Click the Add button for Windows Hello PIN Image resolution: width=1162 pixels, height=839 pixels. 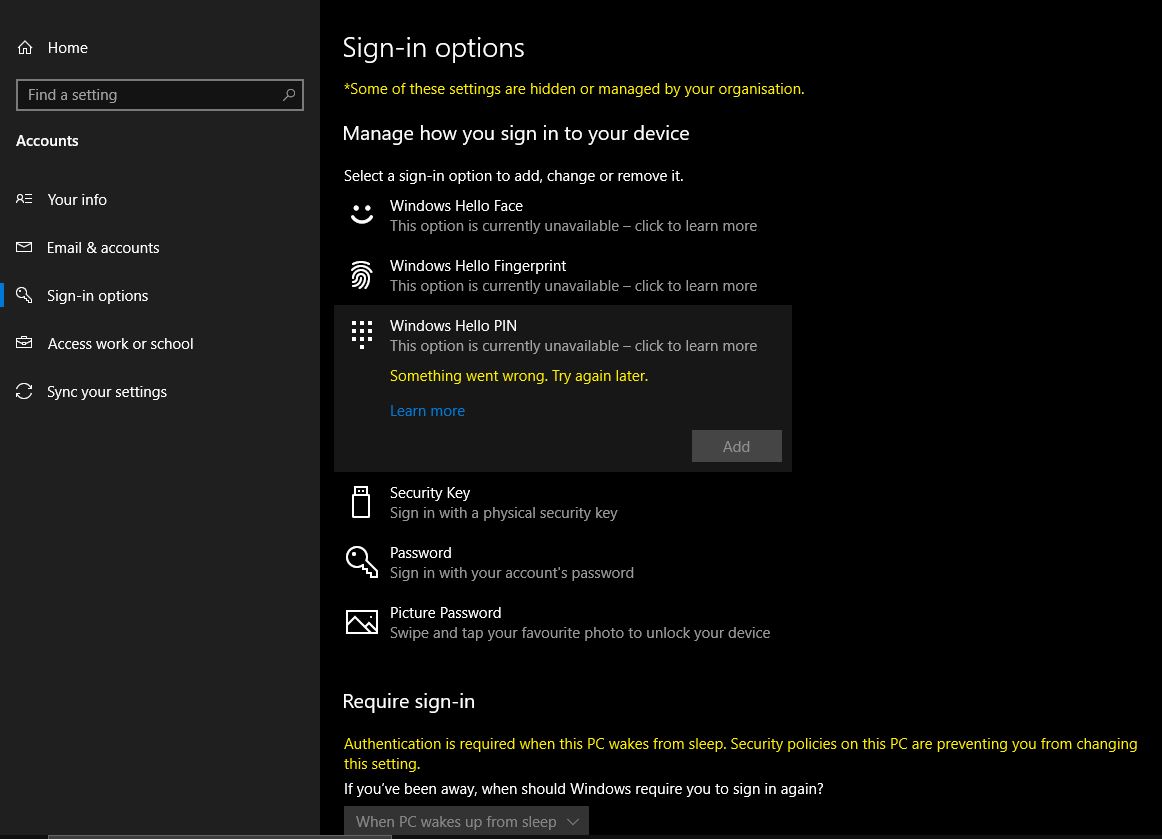737,446
